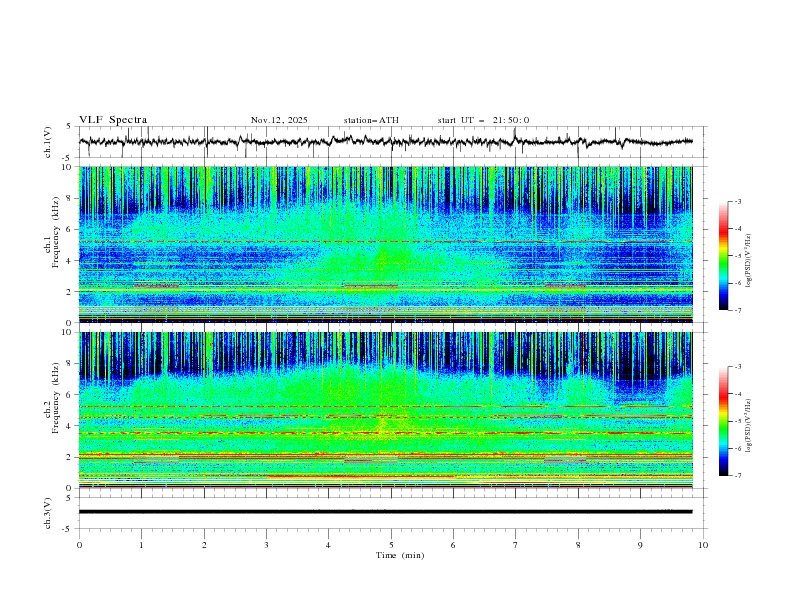This screenshot has width=792, height=612.
Task: Click the ch.3 flat black waveform trace
Action: pos(386,512)
